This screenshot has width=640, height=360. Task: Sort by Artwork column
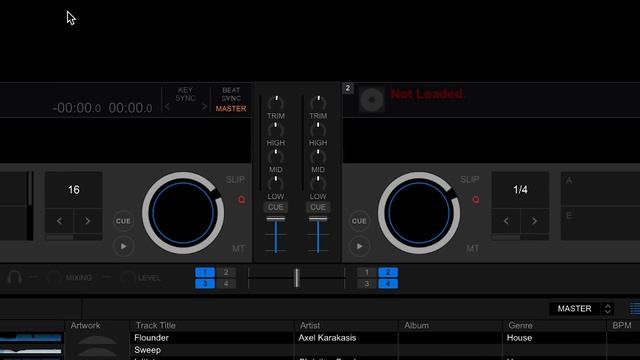(x=97, y=325)
